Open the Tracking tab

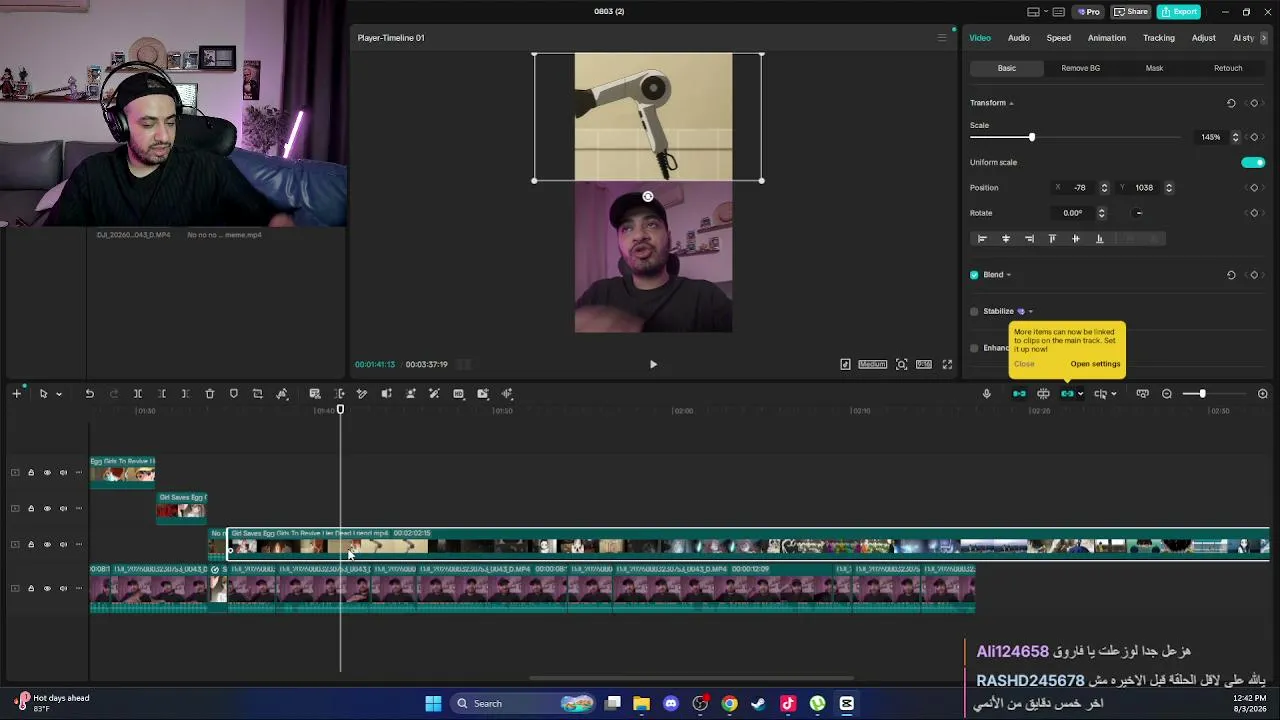1159,38
